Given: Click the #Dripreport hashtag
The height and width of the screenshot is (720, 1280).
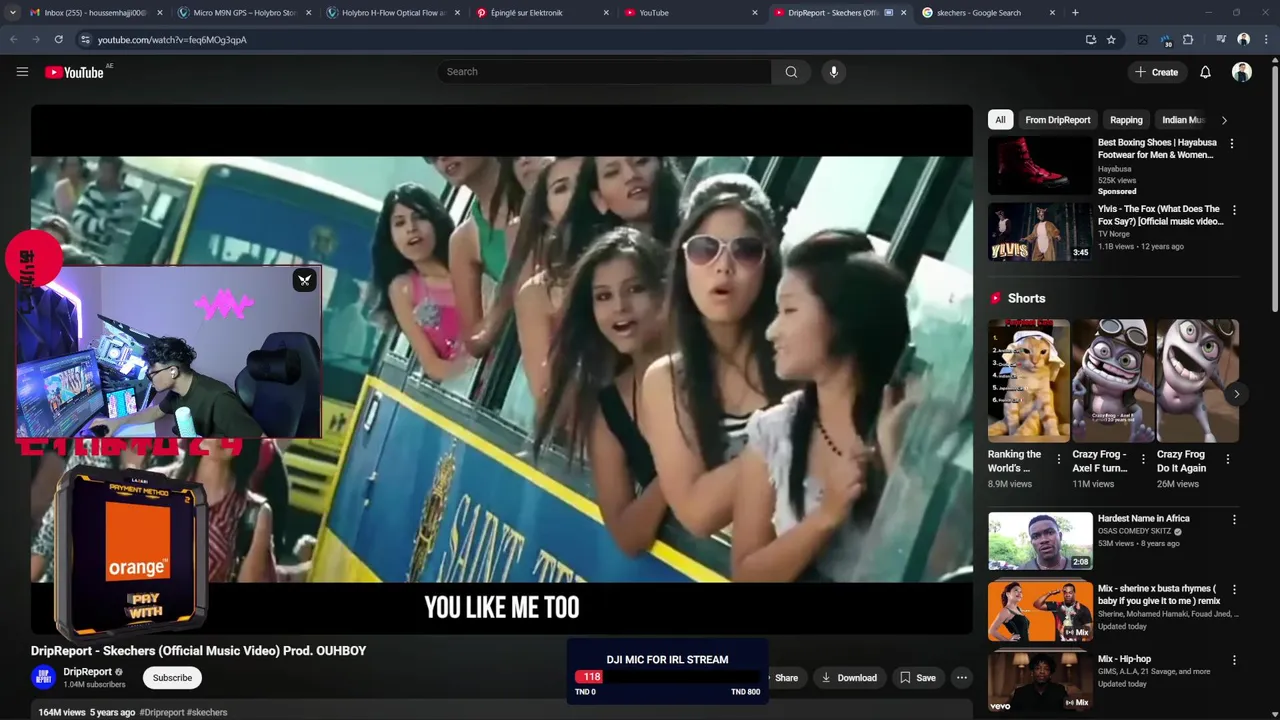Looking at the screenshot, I should click(x=161, y=713).
